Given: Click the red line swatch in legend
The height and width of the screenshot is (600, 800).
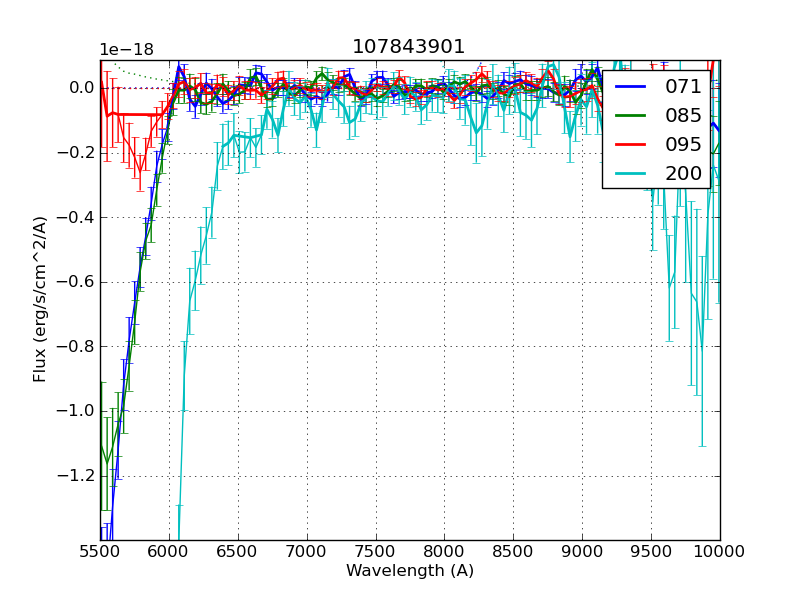Looking at the screenshot, I should [632, 145].
